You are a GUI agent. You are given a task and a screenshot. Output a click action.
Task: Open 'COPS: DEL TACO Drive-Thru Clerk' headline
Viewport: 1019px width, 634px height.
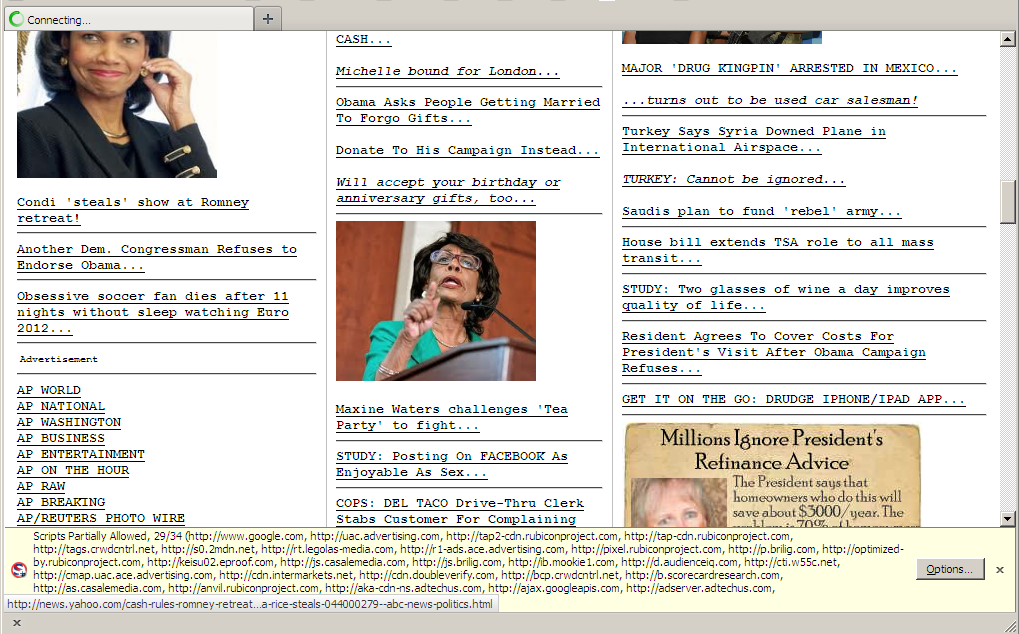pos(460,511)
